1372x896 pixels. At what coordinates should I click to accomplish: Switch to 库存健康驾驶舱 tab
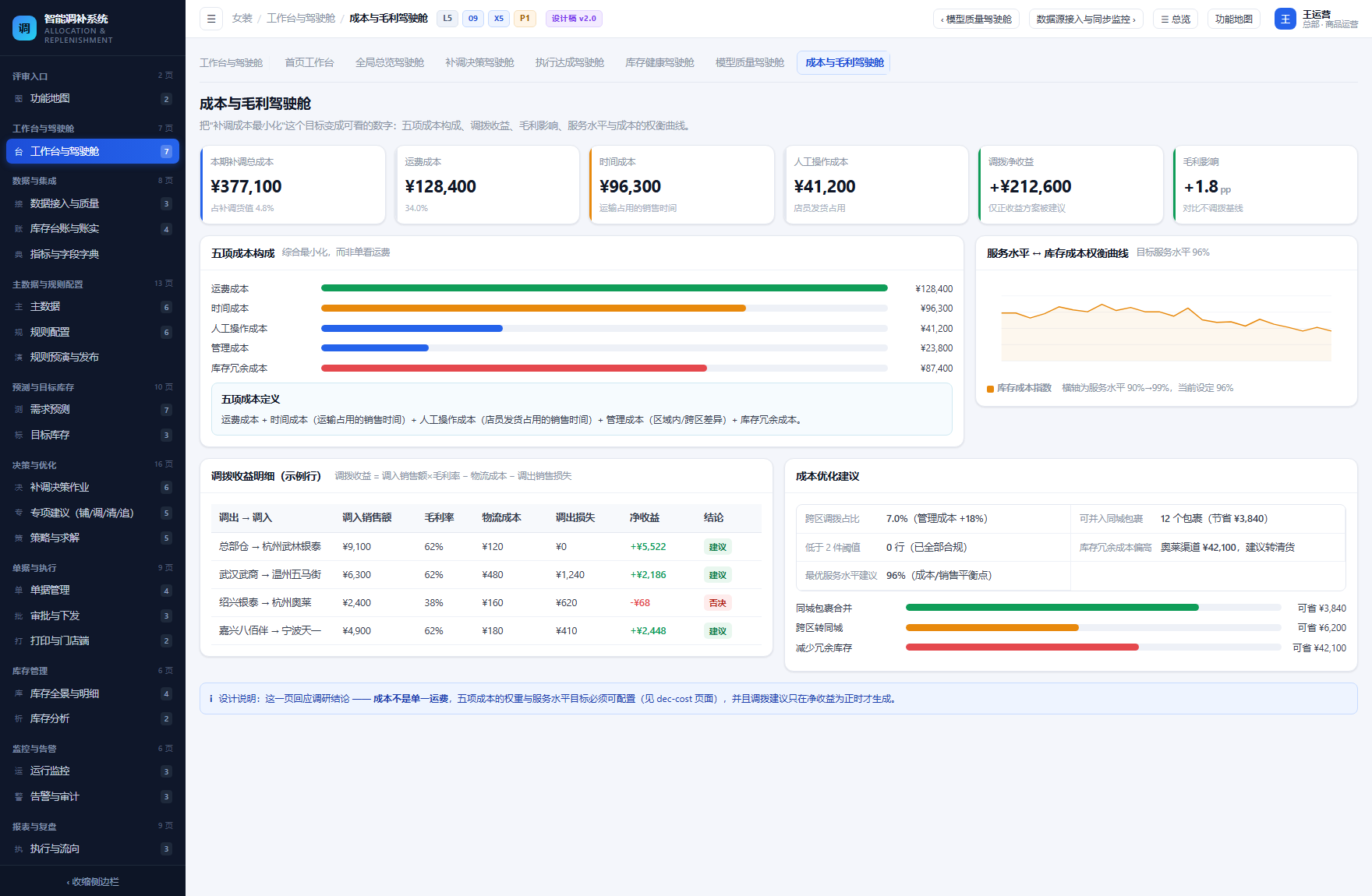tap(659, 62)
